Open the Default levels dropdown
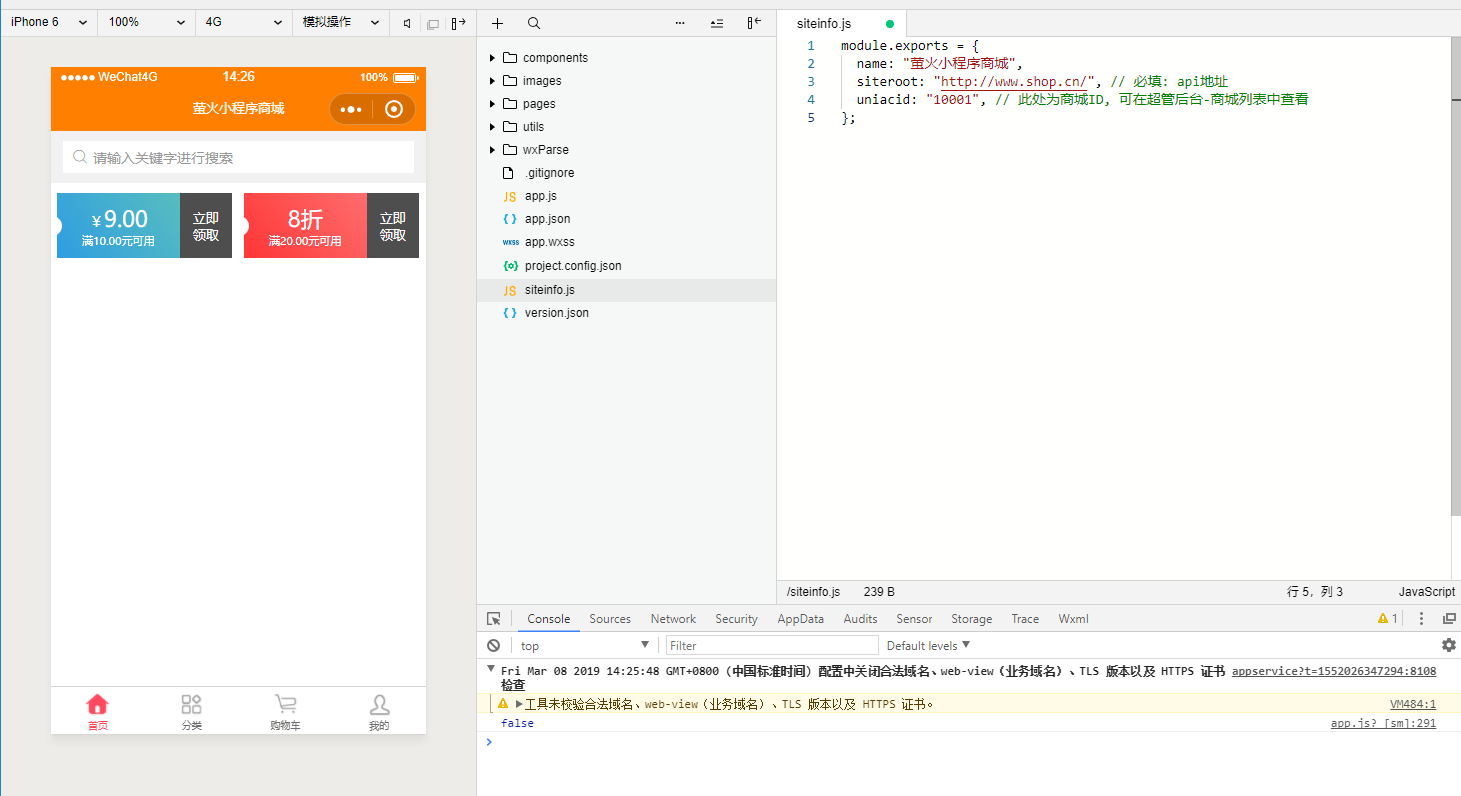 coord(928,646)
